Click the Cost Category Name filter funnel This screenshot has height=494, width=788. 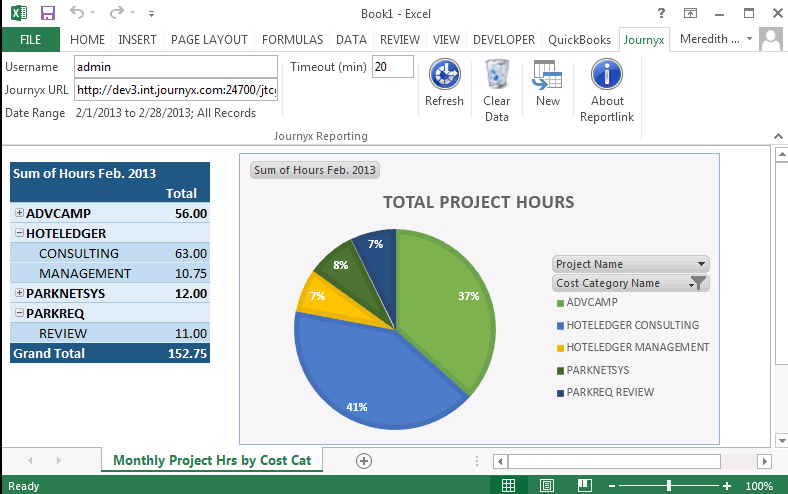point(698,283)
